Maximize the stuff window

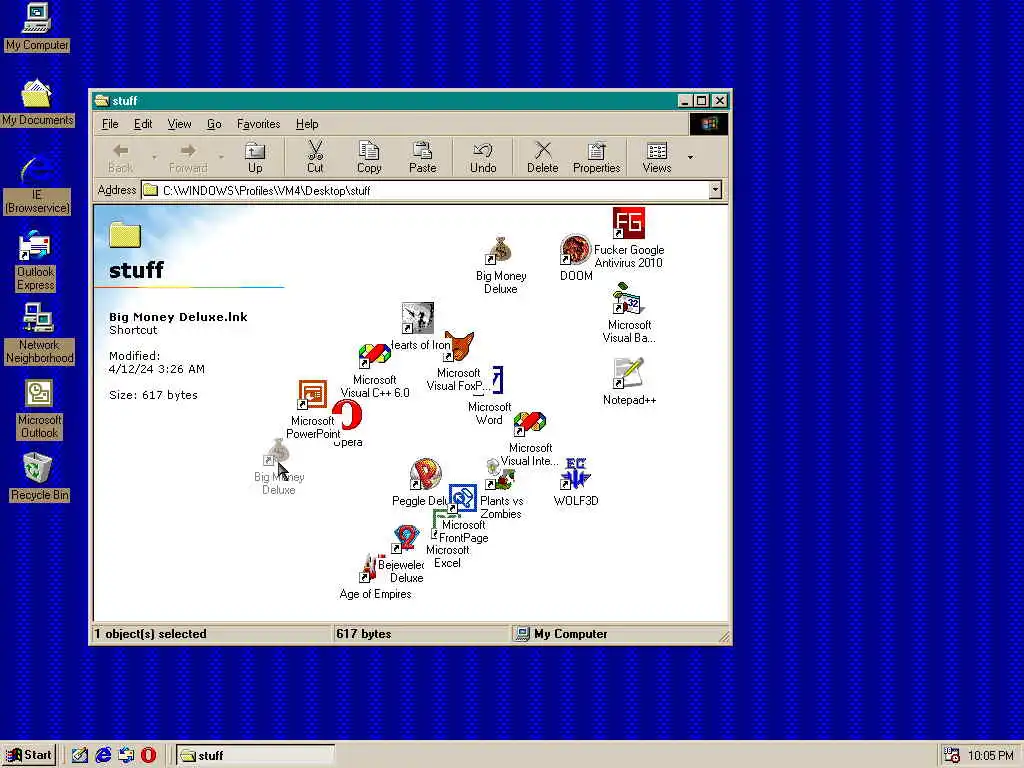click(701, 101)
